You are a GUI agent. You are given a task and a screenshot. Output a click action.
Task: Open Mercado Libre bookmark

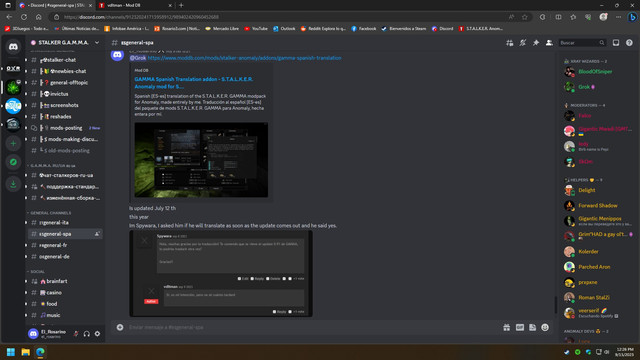223,29
